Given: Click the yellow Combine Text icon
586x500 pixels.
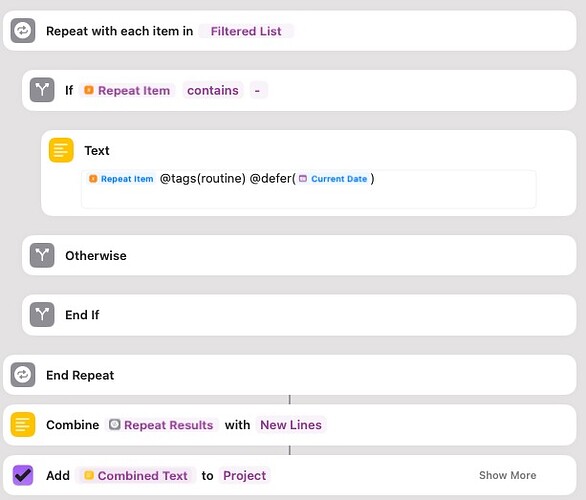Looking at the screenshot, I should [23, 425].
